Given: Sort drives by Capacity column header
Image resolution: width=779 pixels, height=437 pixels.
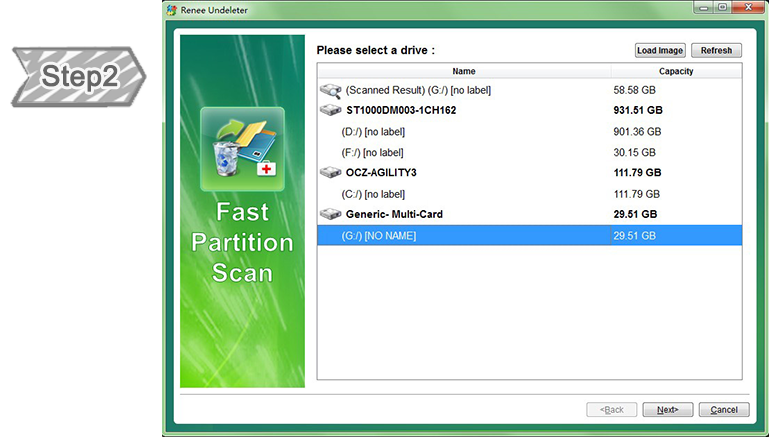Looking at the screenshot, I should [x=676, y=72].
